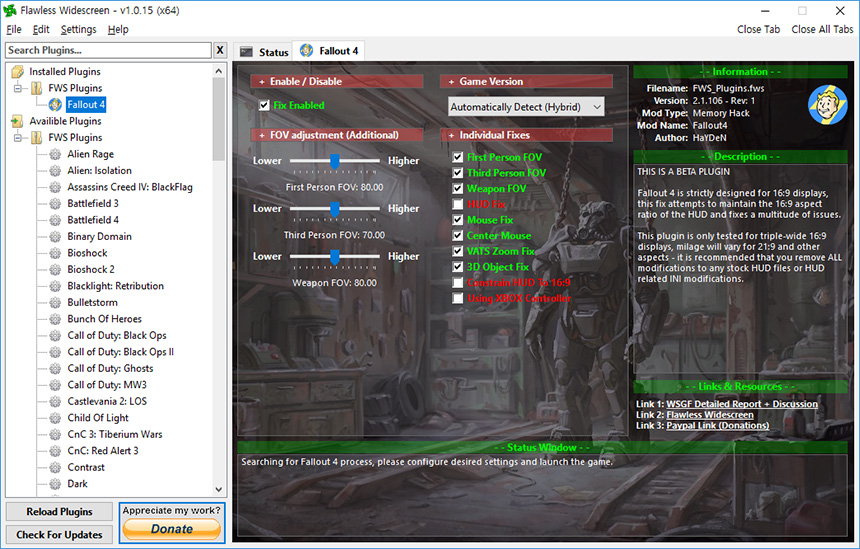Click the Weapon FOV slider handle

click(x=335, y=256)
